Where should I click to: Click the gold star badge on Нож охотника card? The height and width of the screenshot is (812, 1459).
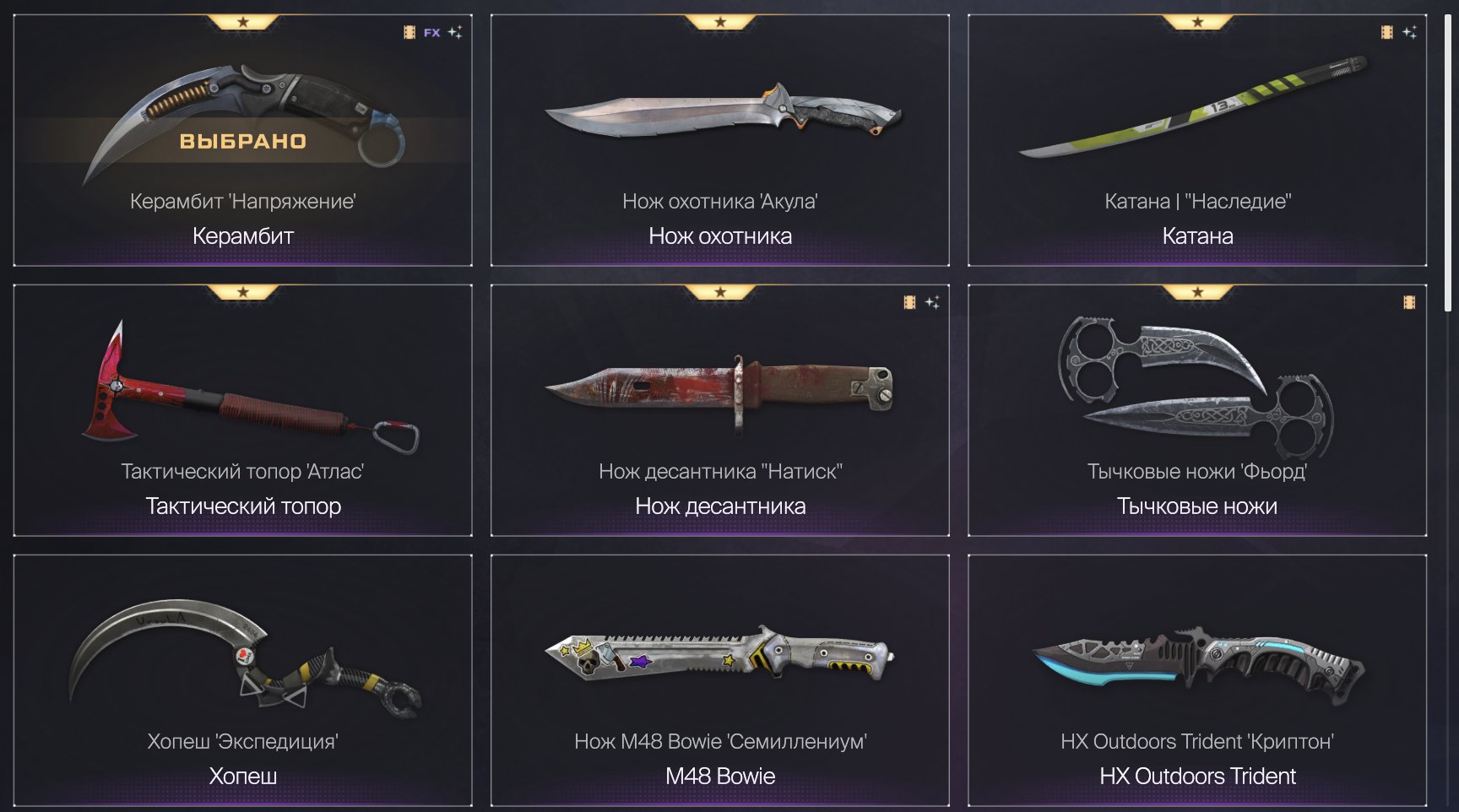coord(720,22)
